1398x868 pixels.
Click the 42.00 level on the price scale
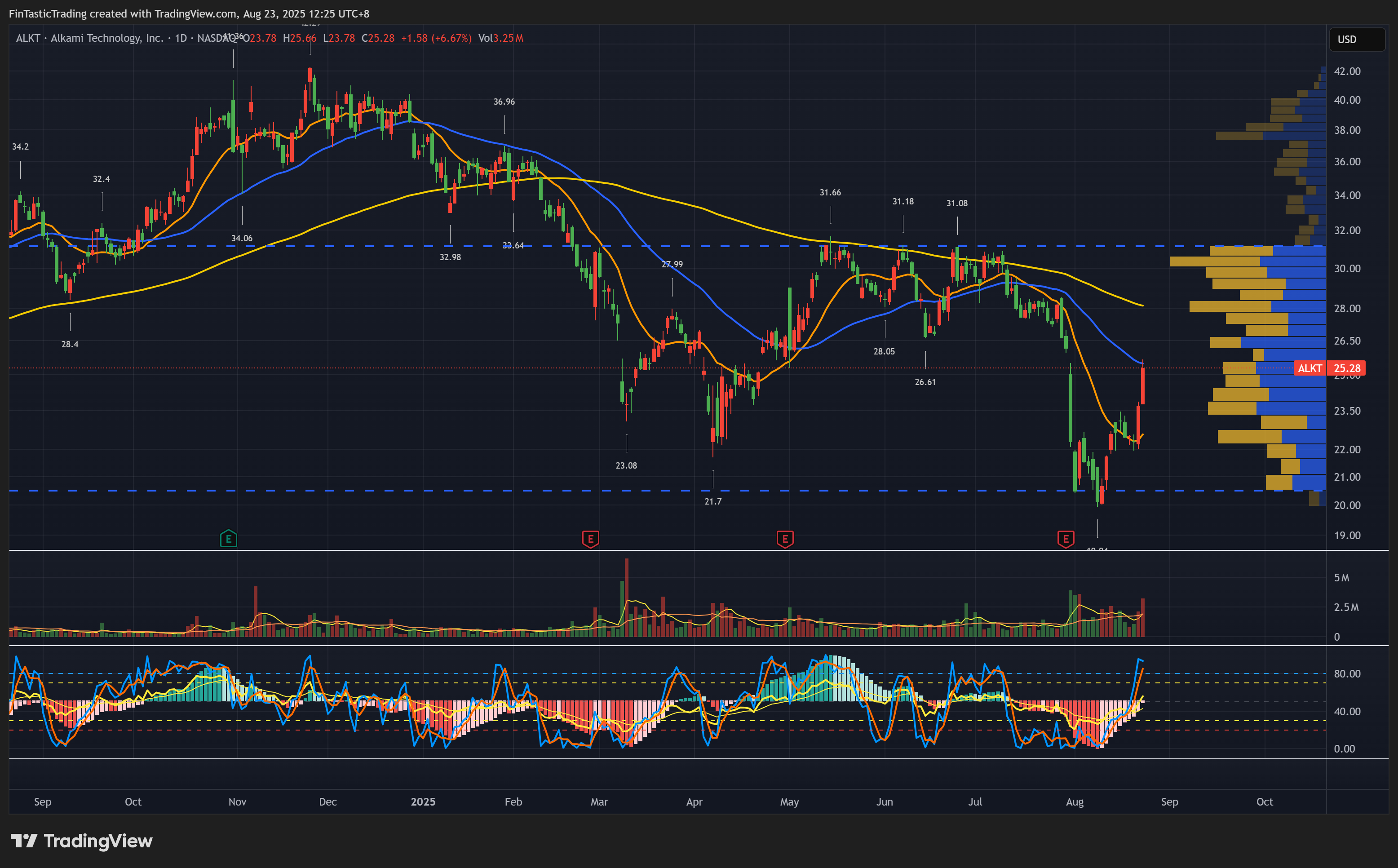pos(1347,71)
